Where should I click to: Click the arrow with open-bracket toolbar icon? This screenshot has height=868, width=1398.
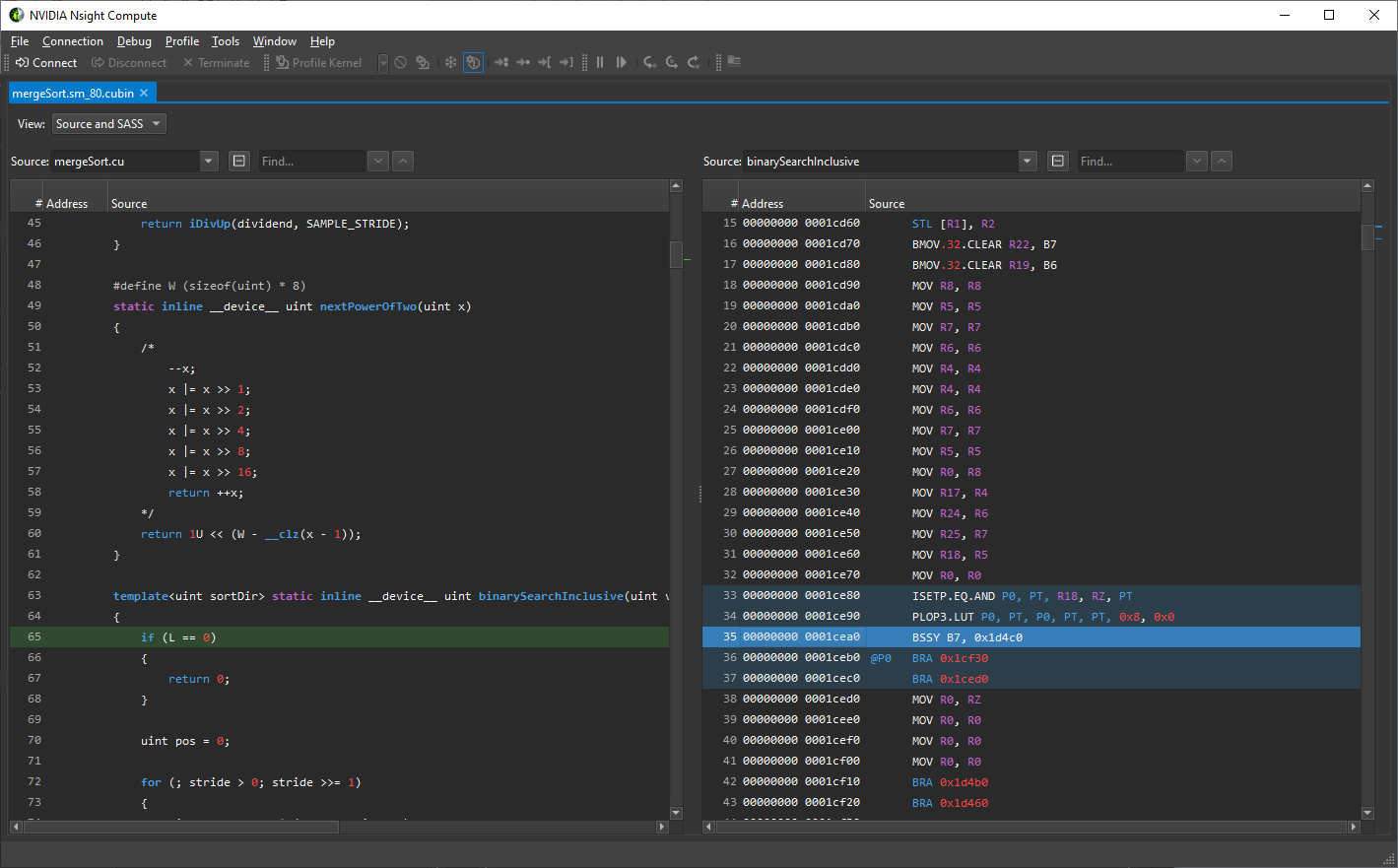(x=545, y=62)
